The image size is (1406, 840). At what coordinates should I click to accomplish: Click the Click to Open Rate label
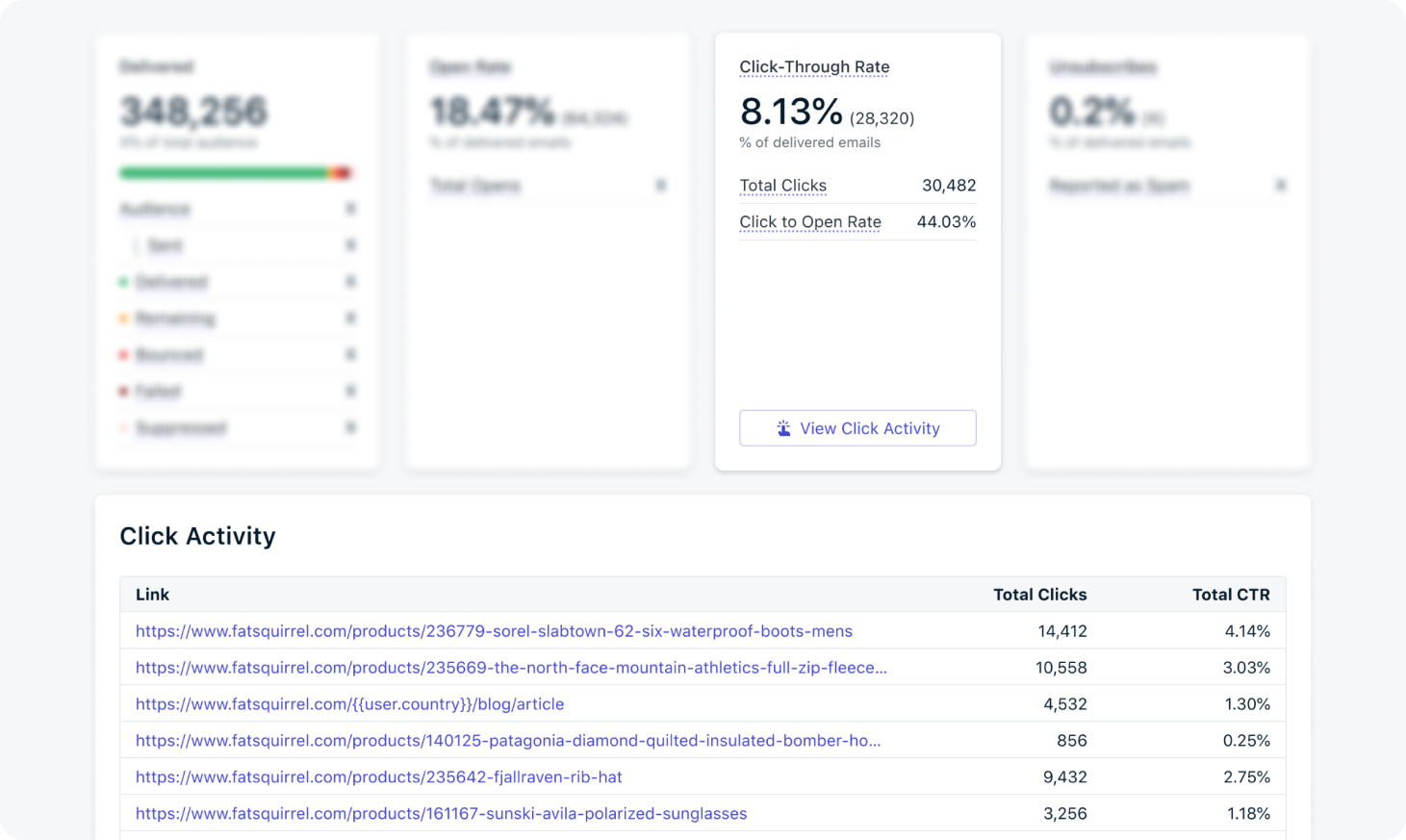click(810, 222)
